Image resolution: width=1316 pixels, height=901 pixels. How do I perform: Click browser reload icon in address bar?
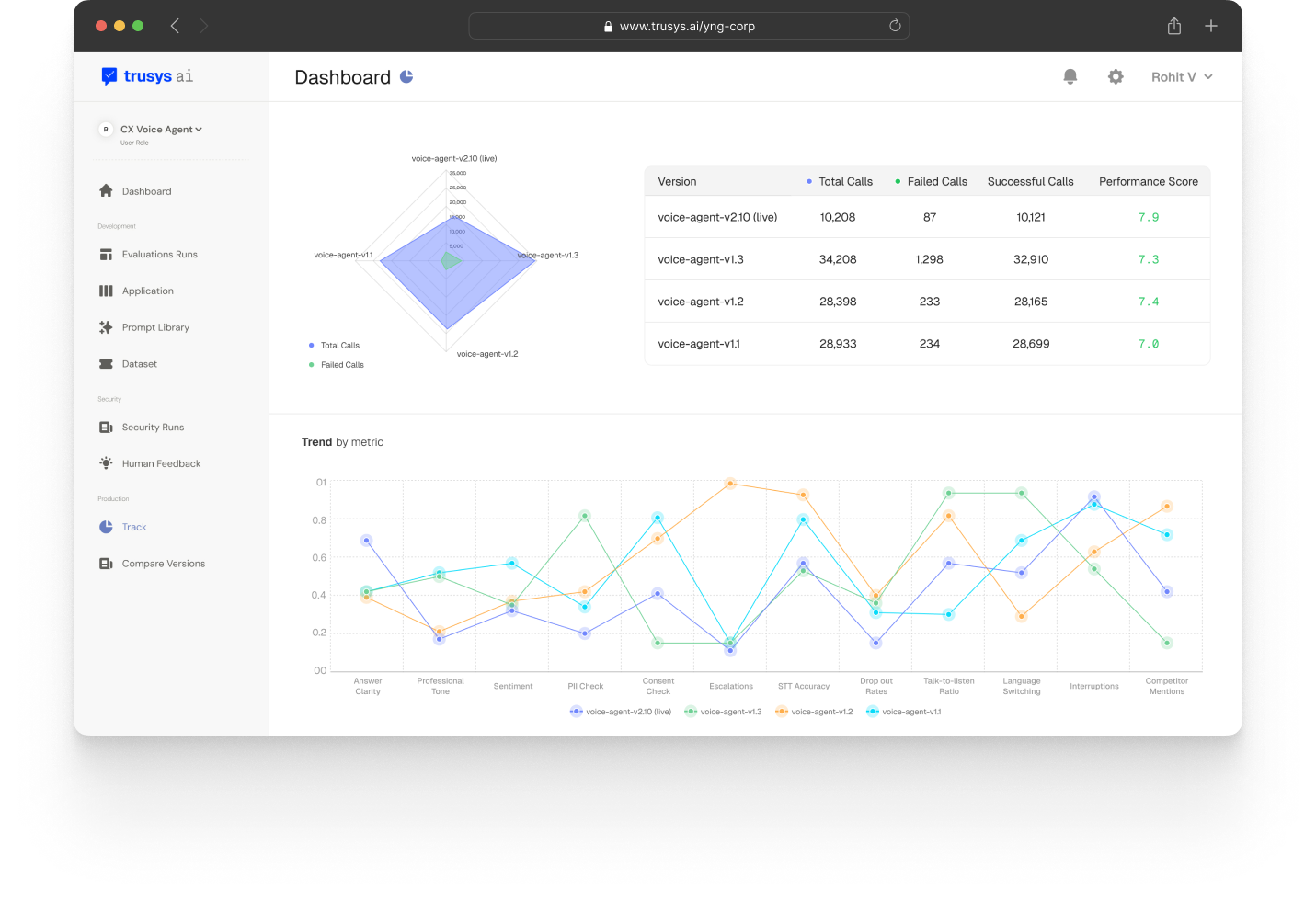coord(895,26)
